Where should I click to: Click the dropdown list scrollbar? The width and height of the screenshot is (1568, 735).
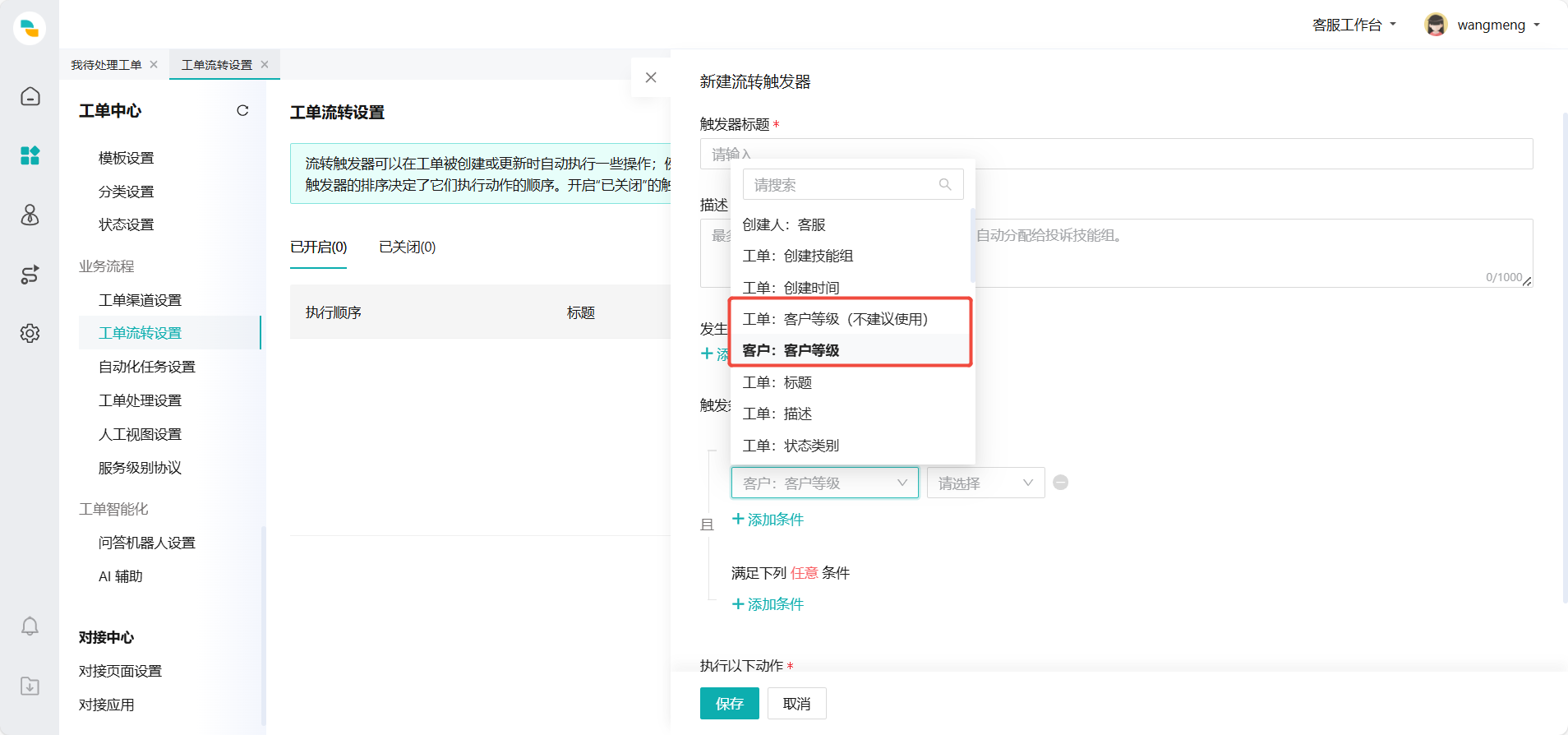(x=973, y=245)
